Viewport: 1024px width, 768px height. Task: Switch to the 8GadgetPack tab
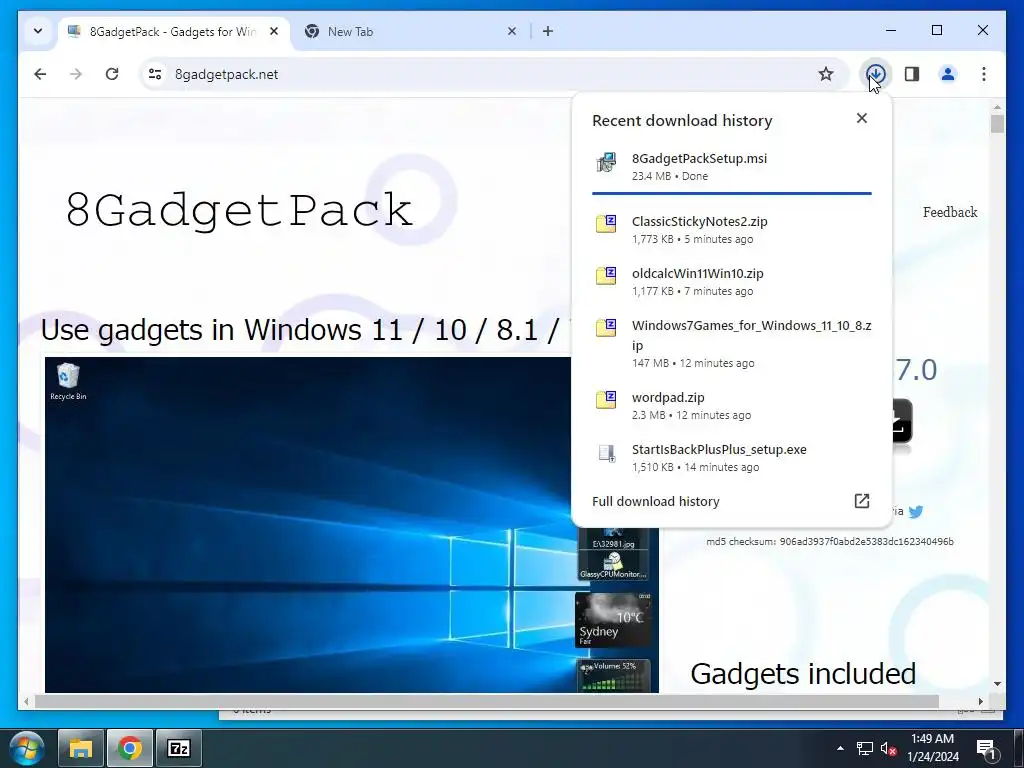[173, 31]
